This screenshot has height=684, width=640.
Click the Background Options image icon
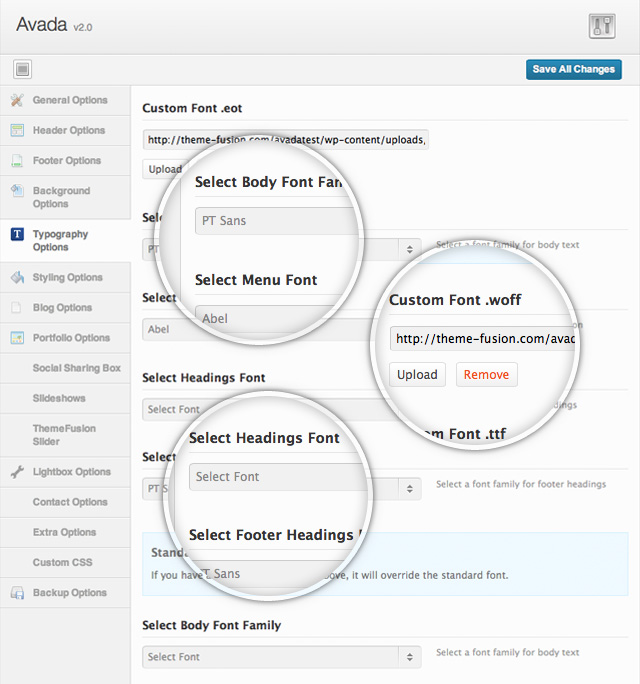[17, 190]
